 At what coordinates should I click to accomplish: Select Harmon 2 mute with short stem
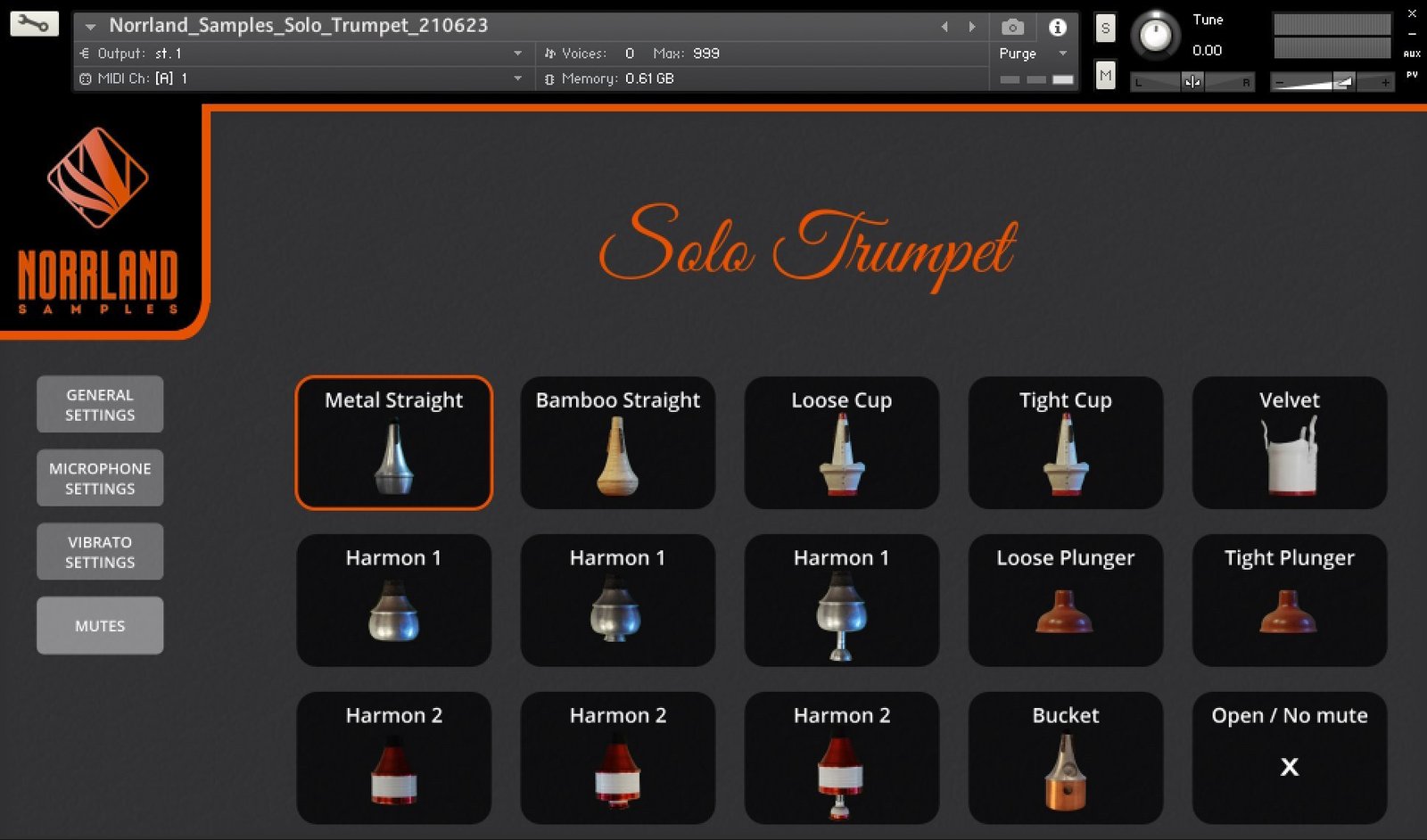617,758
